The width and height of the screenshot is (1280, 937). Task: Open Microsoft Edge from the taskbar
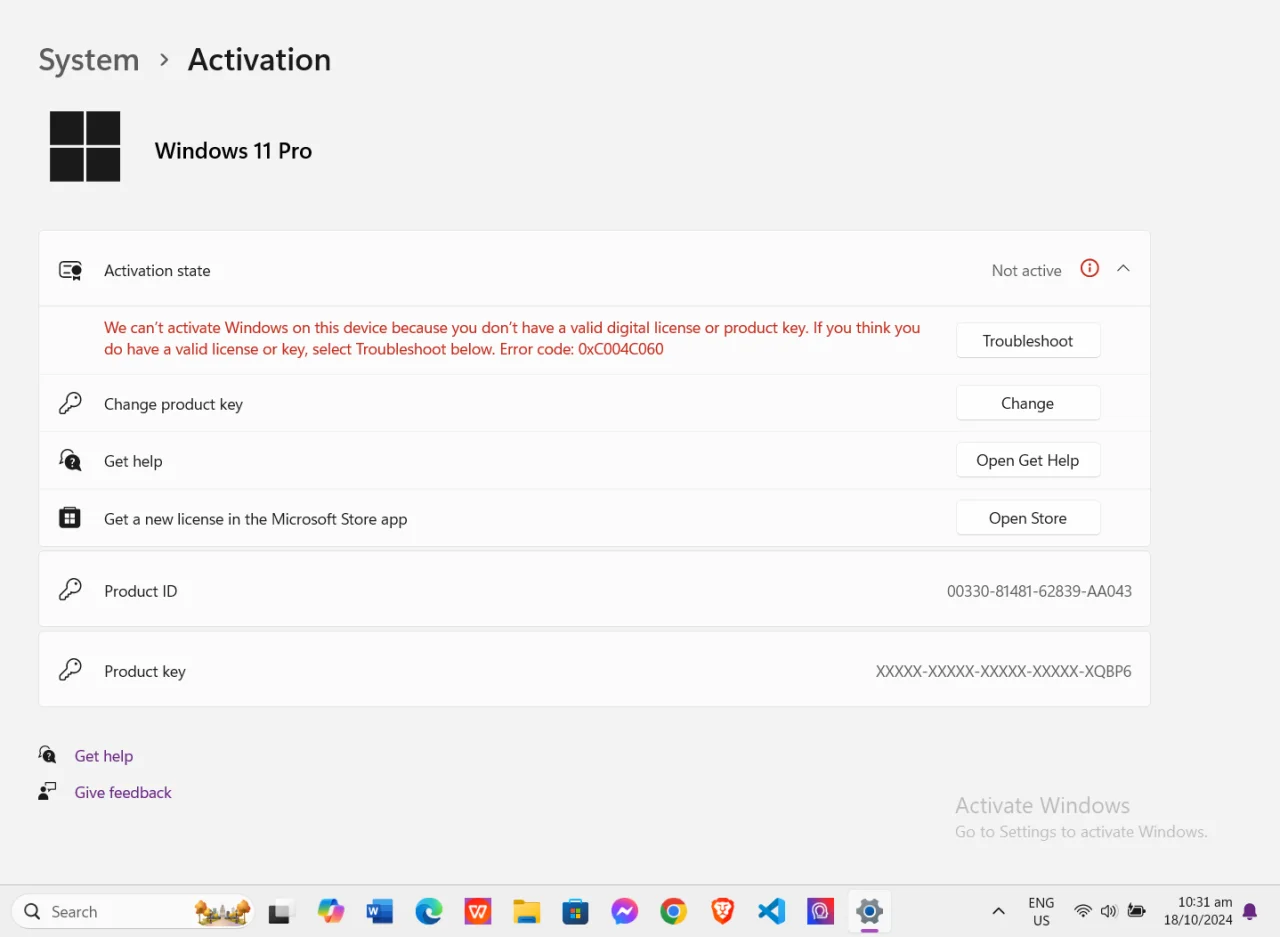point(429,911)
